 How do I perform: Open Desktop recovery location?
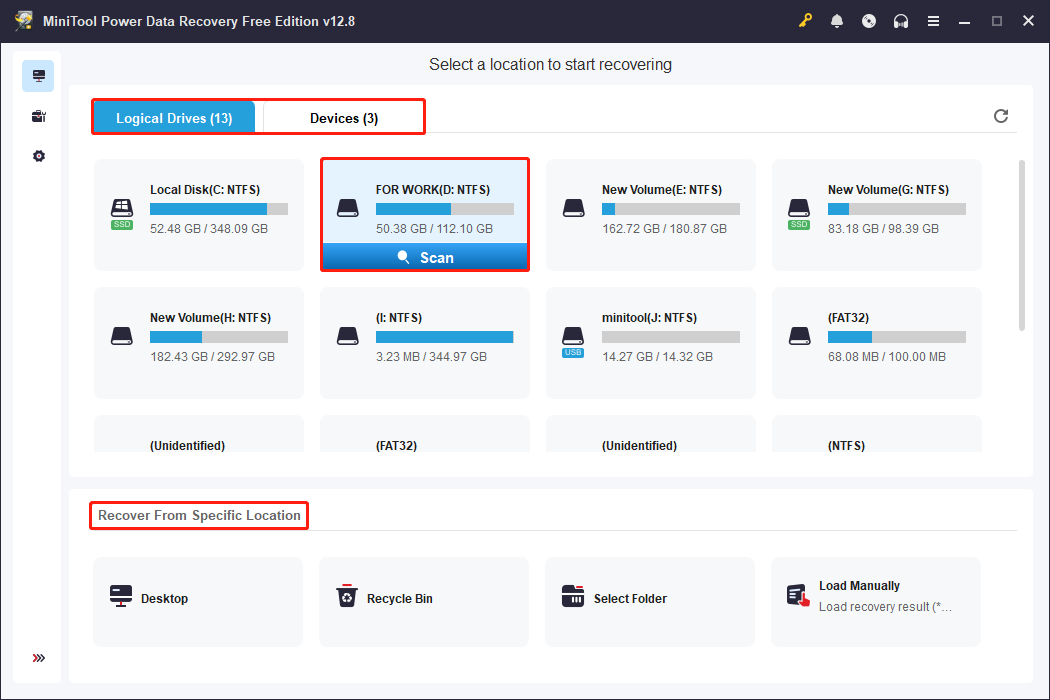pos(198,598)
